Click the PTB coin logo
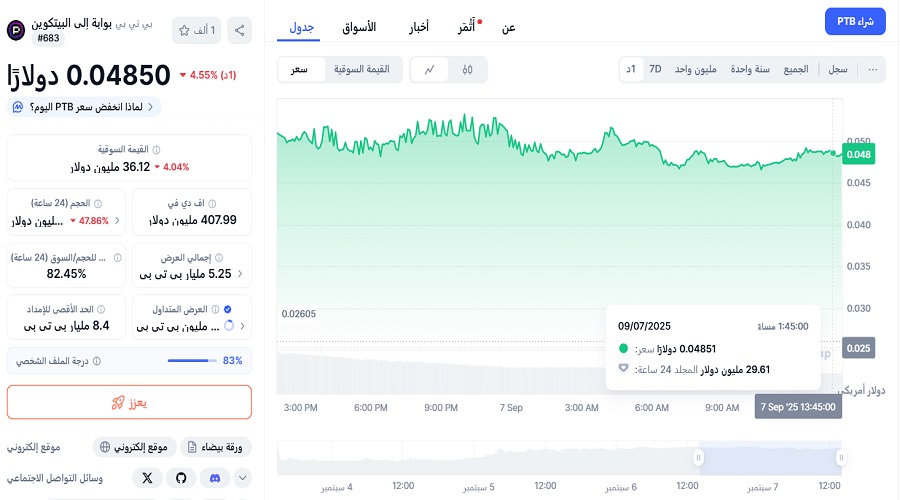This screenshot has width=900, height=500. 16,30
